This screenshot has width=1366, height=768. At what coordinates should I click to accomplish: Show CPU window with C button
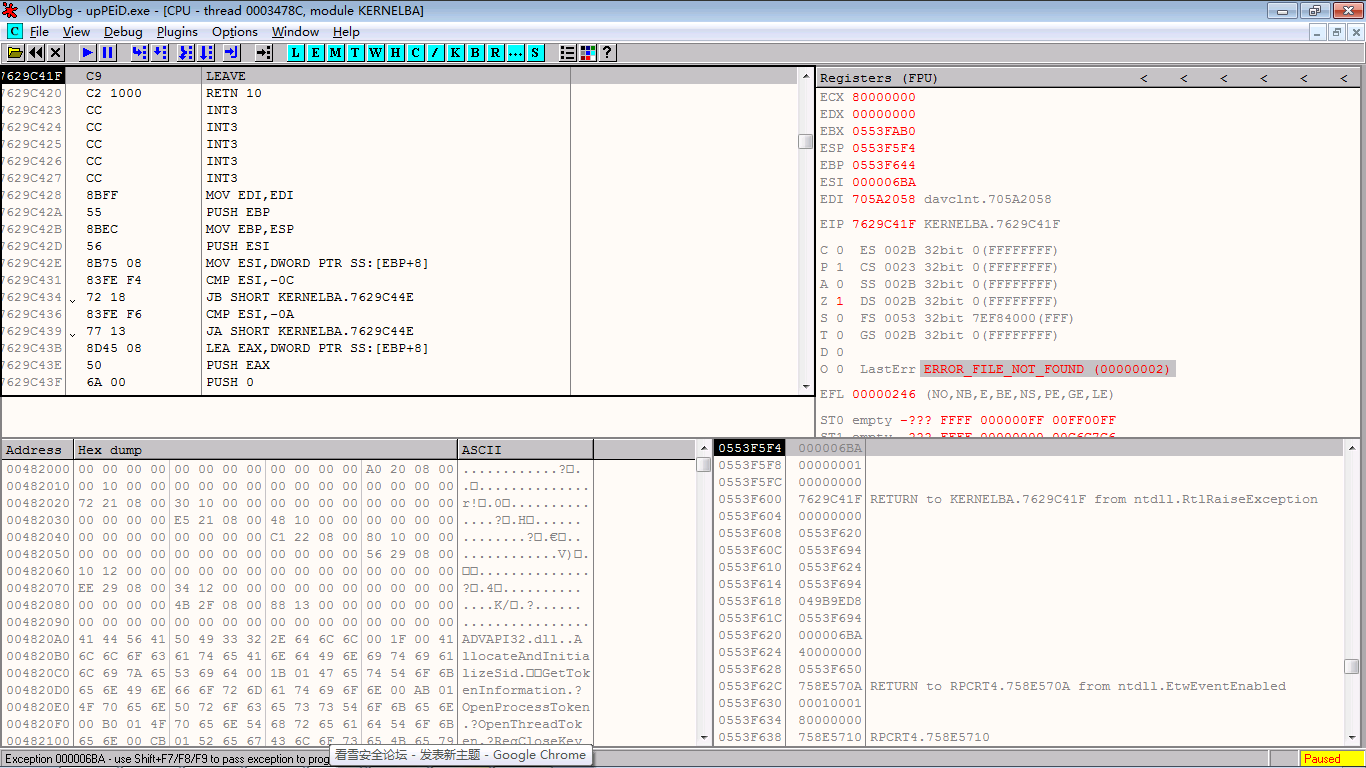click(416, 52)
